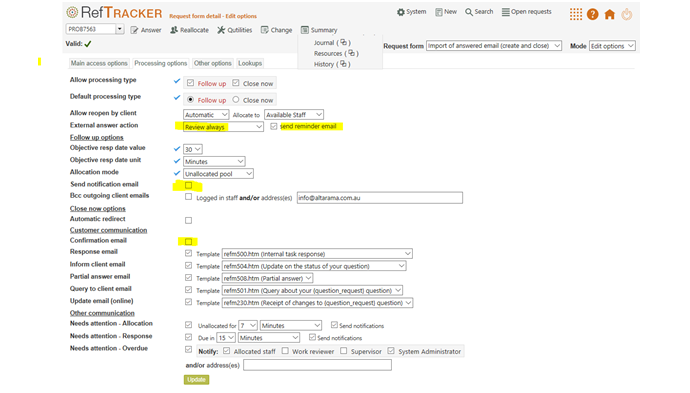This screenshot has height=393, width=690.
Task: Open Due in 15 value dropdown
Action: [x=226, y=338]
